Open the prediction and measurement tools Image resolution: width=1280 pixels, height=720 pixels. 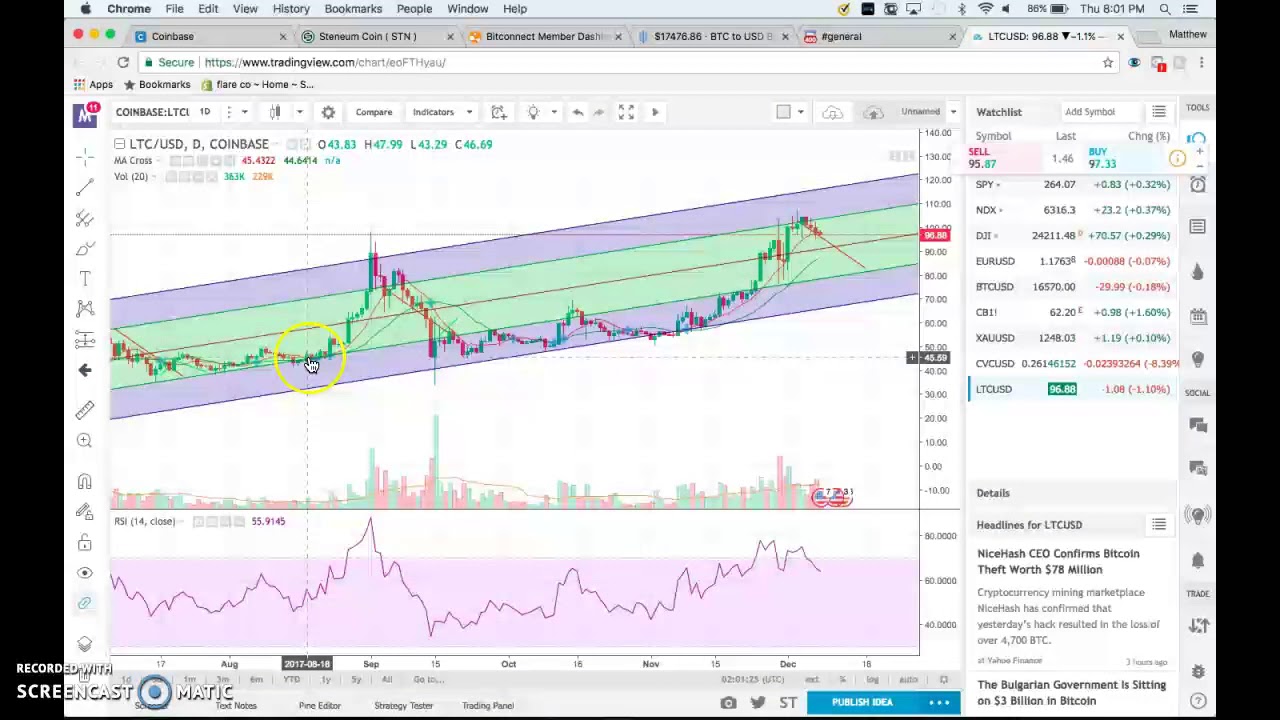[85, 340]
